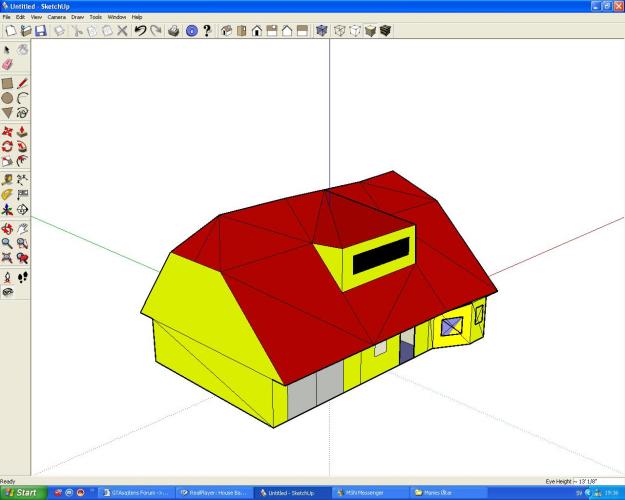This screenshot has height=500, width=625.
Task: Enable shaded with textures display style
Action: click(386, 31)
